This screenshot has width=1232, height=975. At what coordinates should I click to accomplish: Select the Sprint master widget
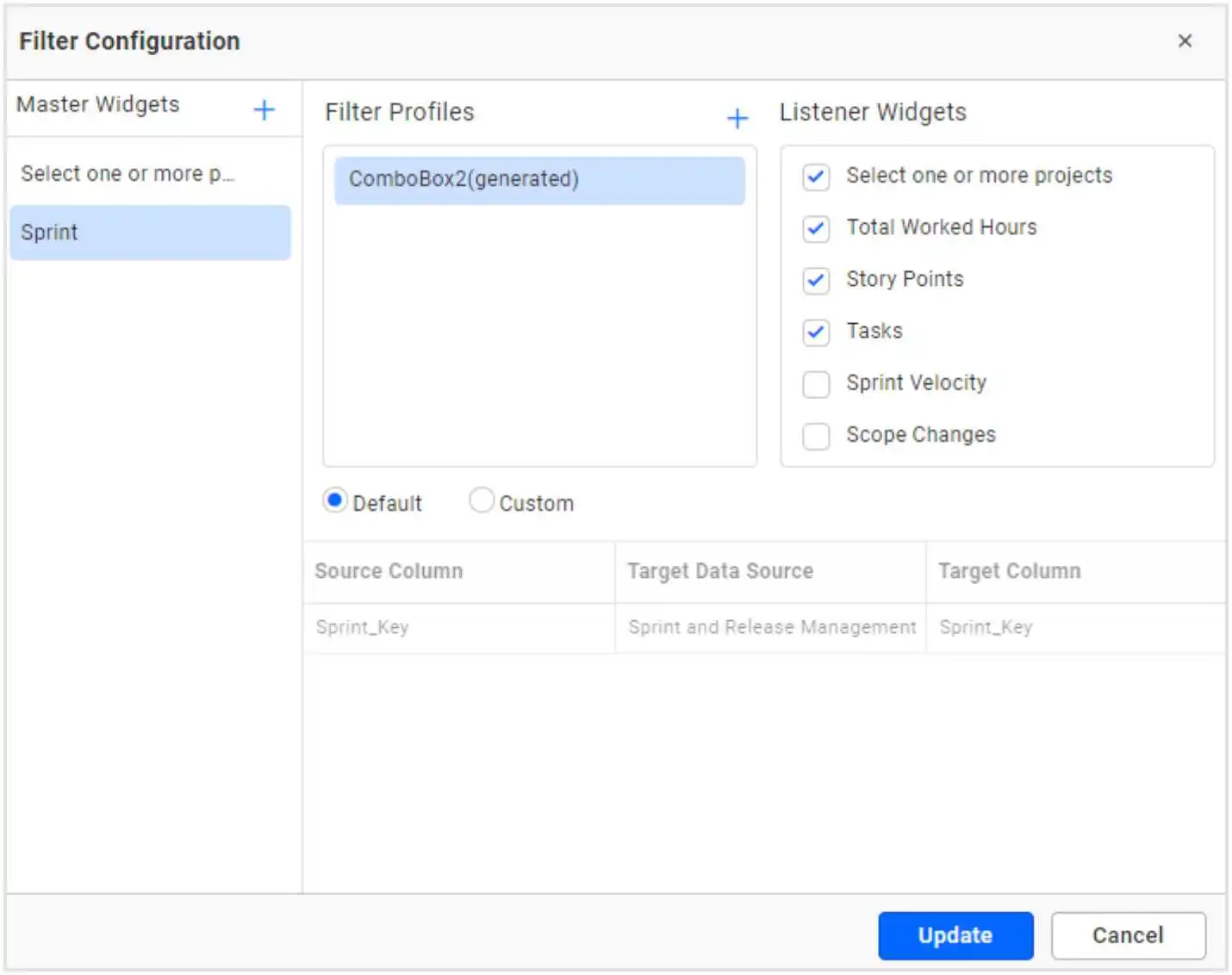click(150, 233)
